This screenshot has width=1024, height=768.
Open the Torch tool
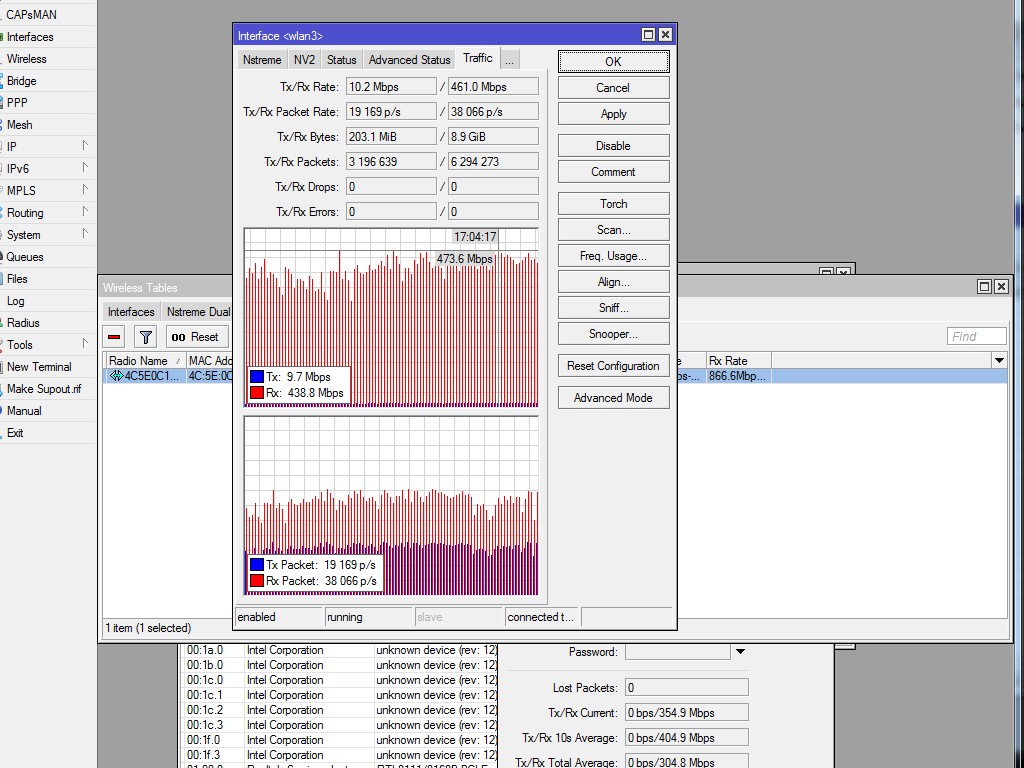(613, 204)
